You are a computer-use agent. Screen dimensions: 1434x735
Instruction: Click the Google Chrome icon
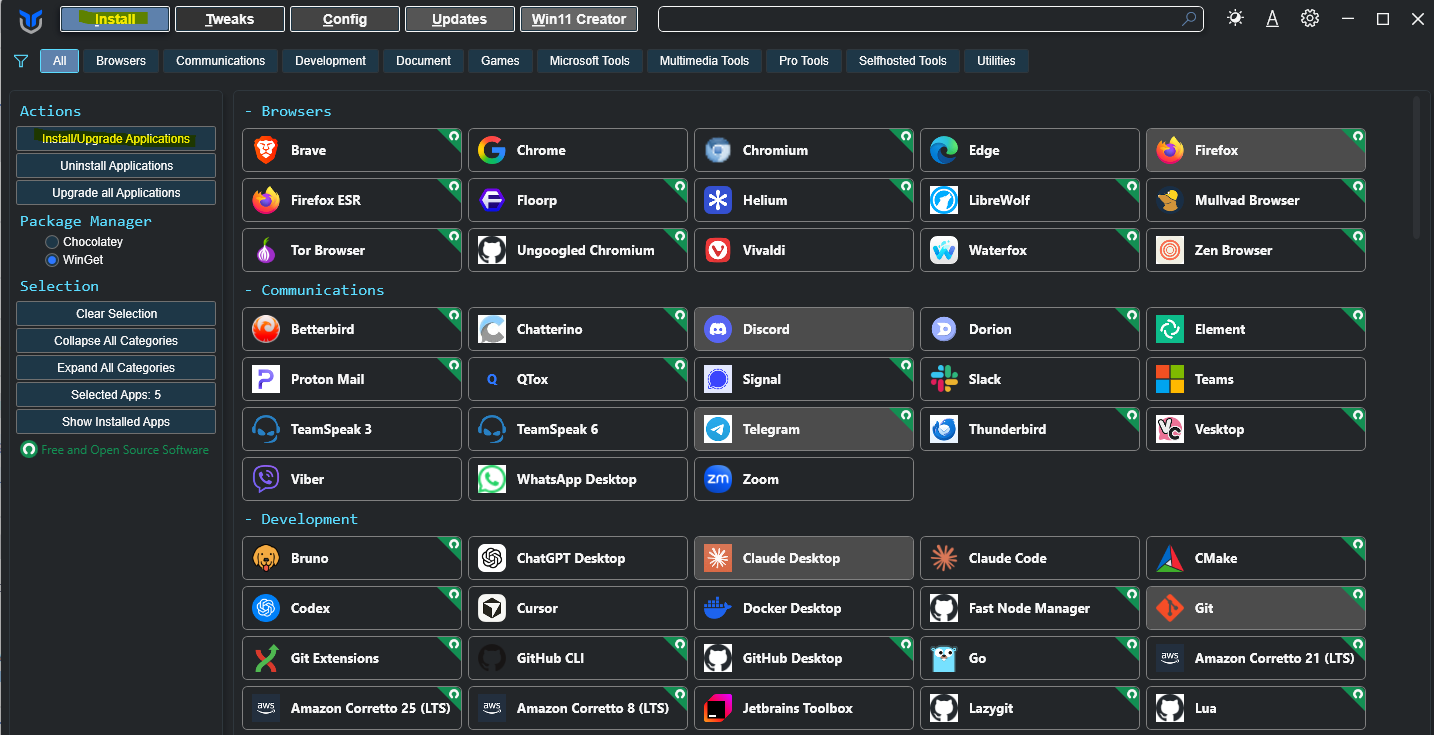(x=492, y=150)
